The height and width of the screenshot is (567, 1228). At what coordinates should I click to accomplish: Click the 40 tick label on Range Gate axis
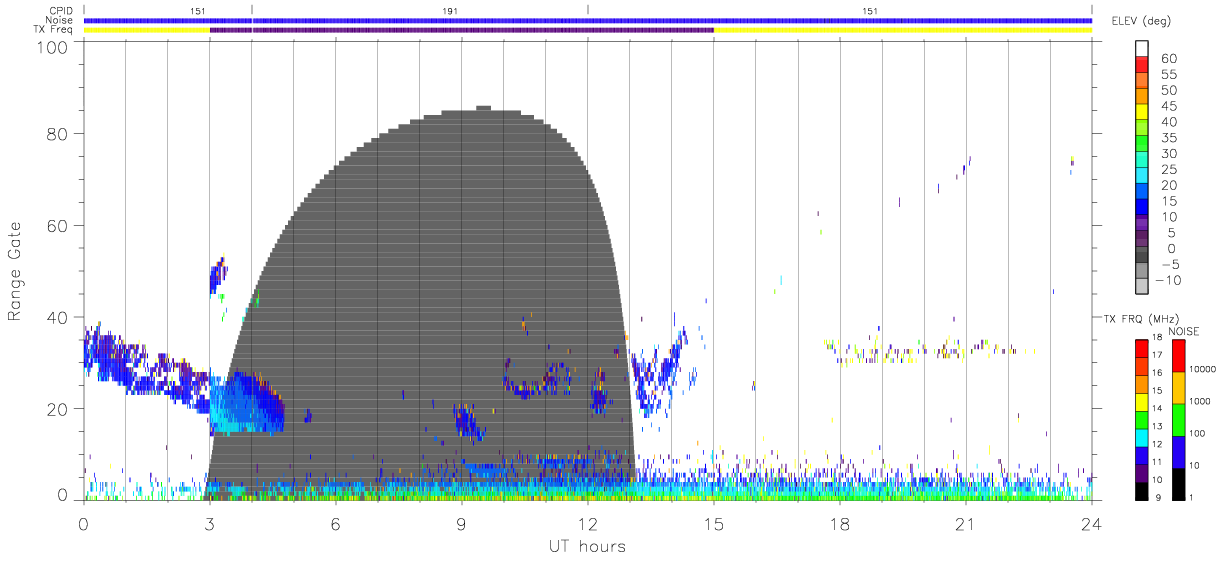coord(57,317)
